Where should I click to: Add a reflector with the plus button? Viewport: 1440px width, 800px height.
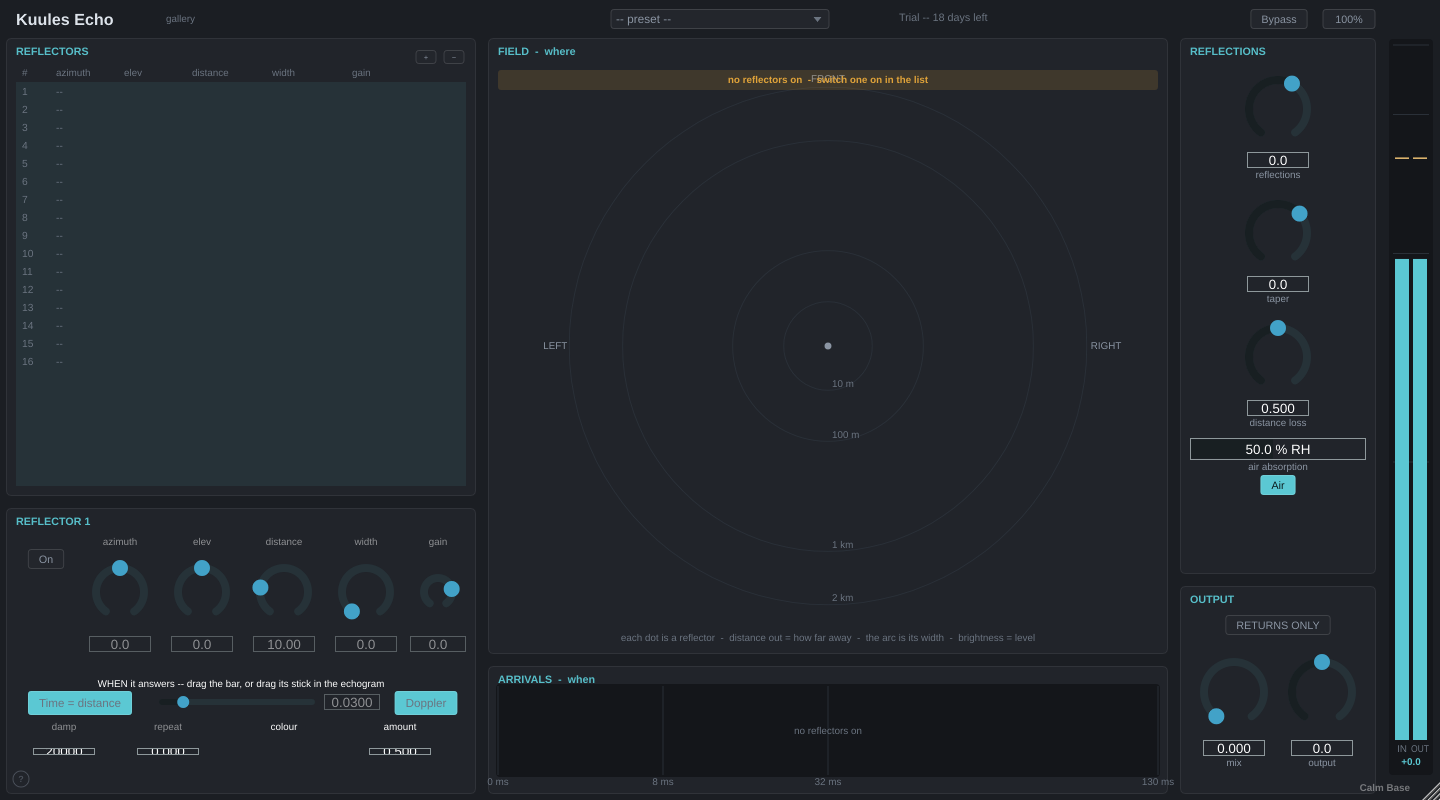[x=426, y=57]
